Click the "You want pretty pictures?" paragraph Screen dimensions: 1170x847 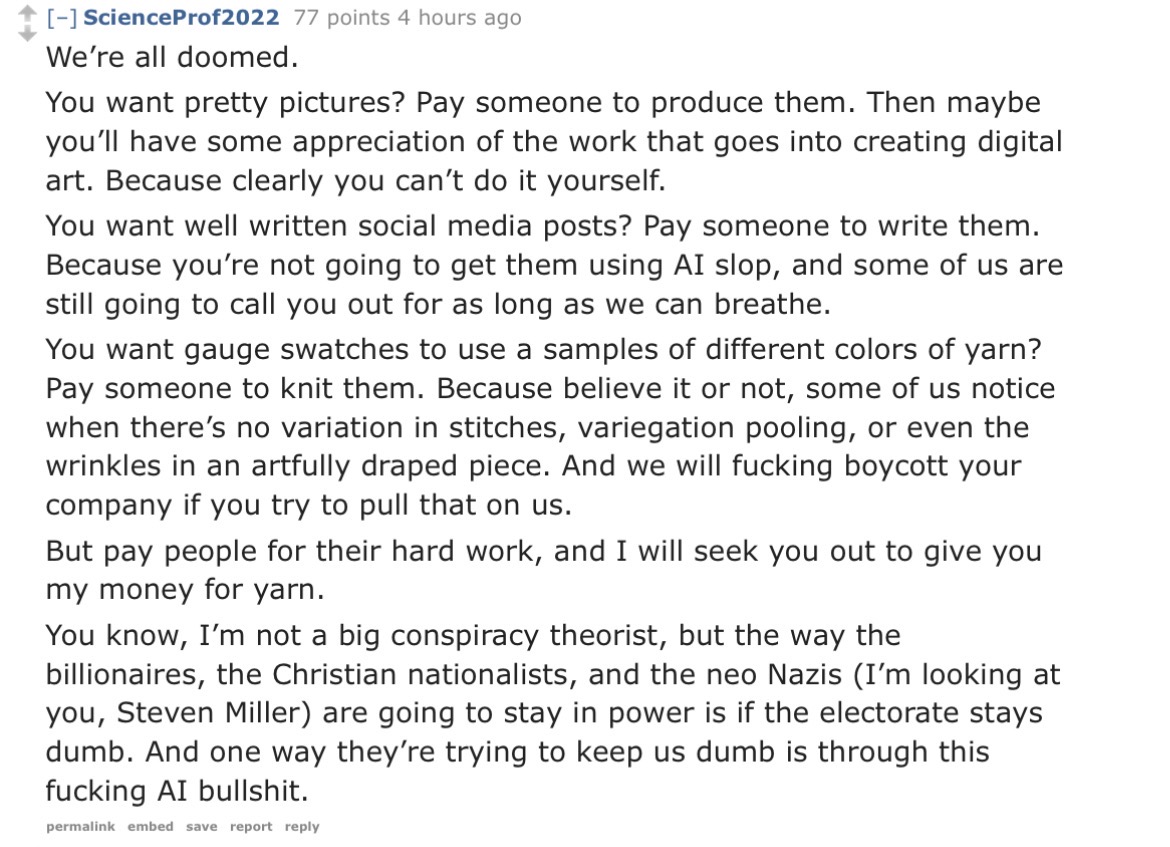click(554, 141)
